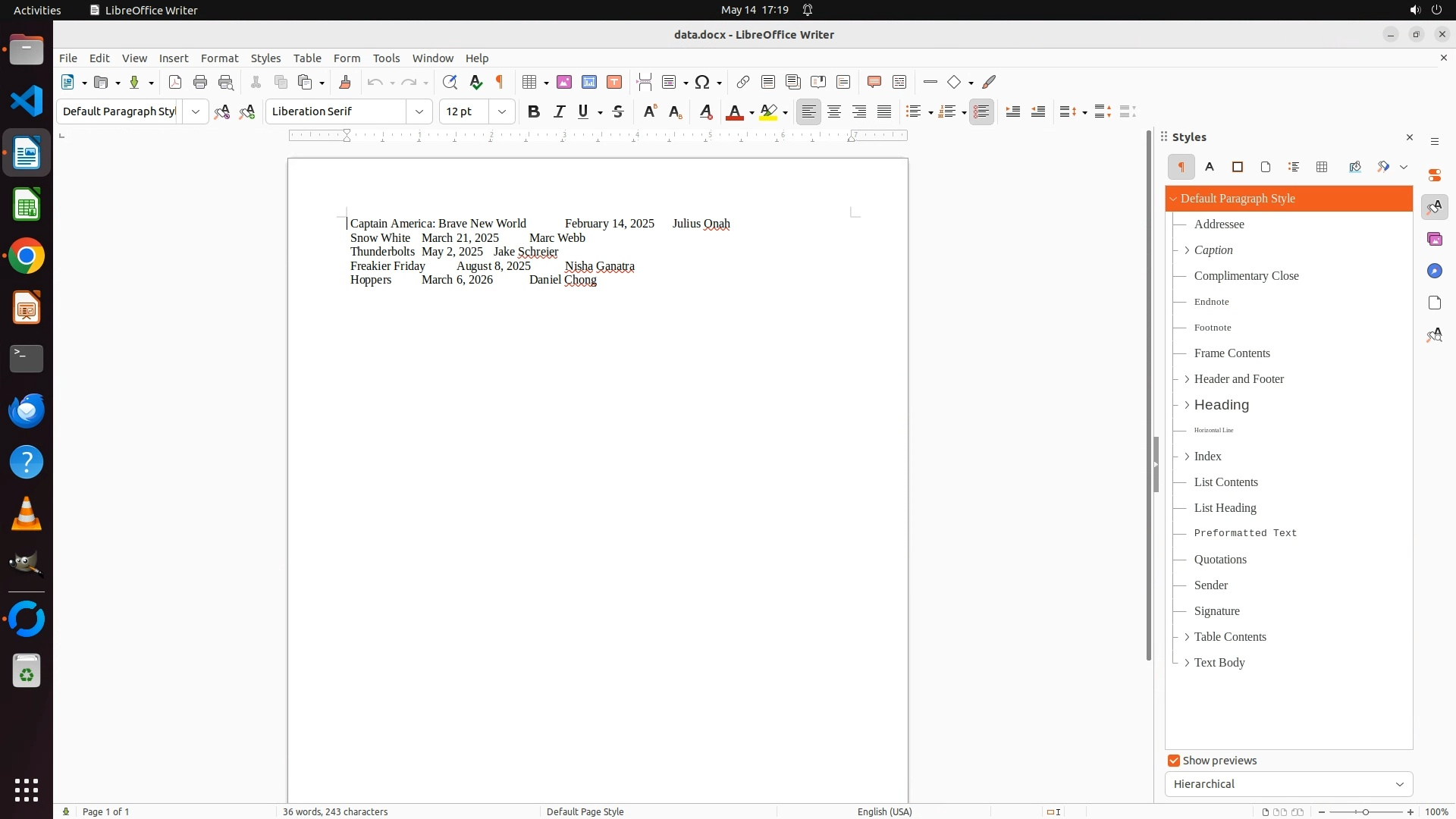The width and height of the screenshot is (1456, 819).
Task: Open the Format menu
Action: pos(219,58)
